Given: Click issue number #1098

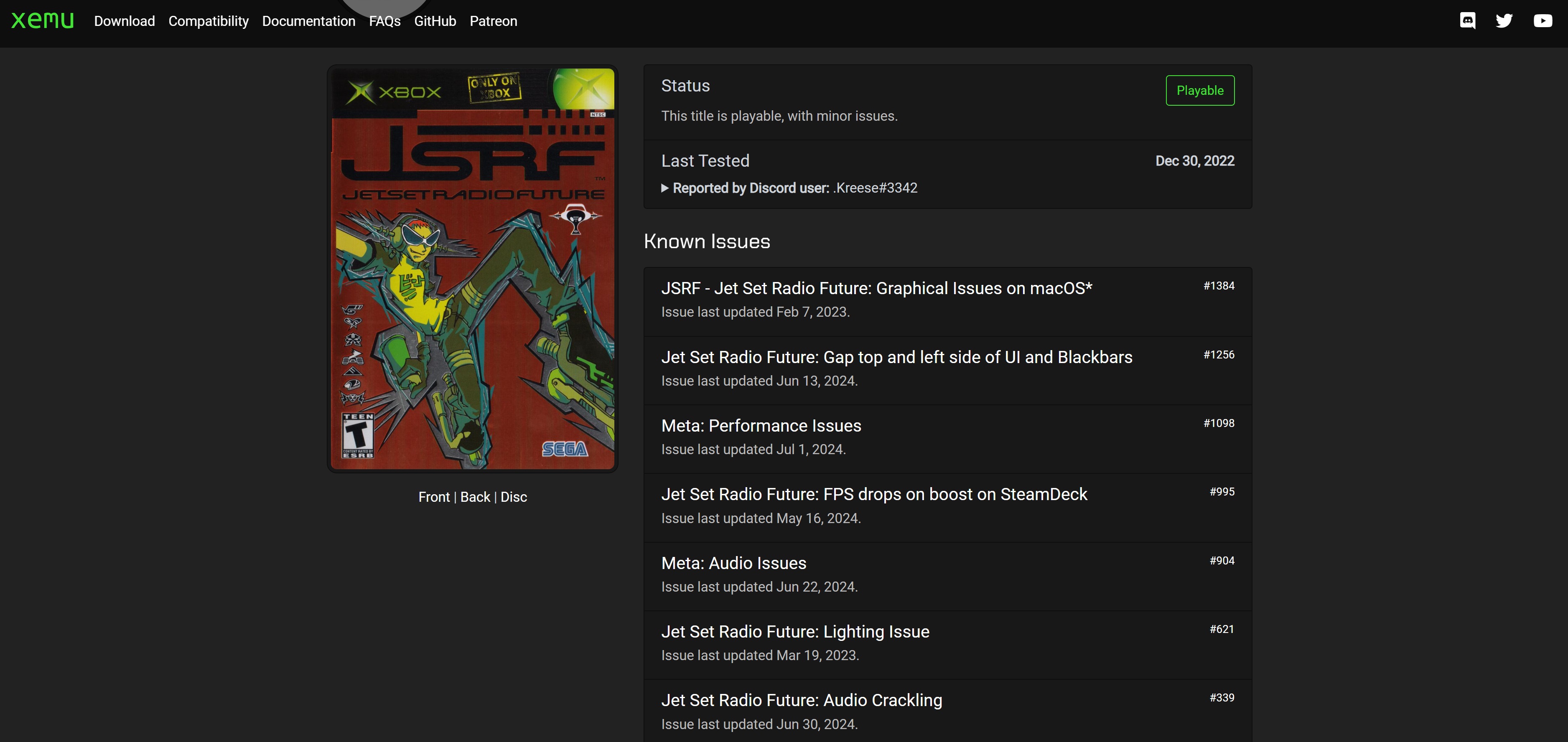Looking at the screenshot, I should pyautogui.click(x=1219, y=423).
